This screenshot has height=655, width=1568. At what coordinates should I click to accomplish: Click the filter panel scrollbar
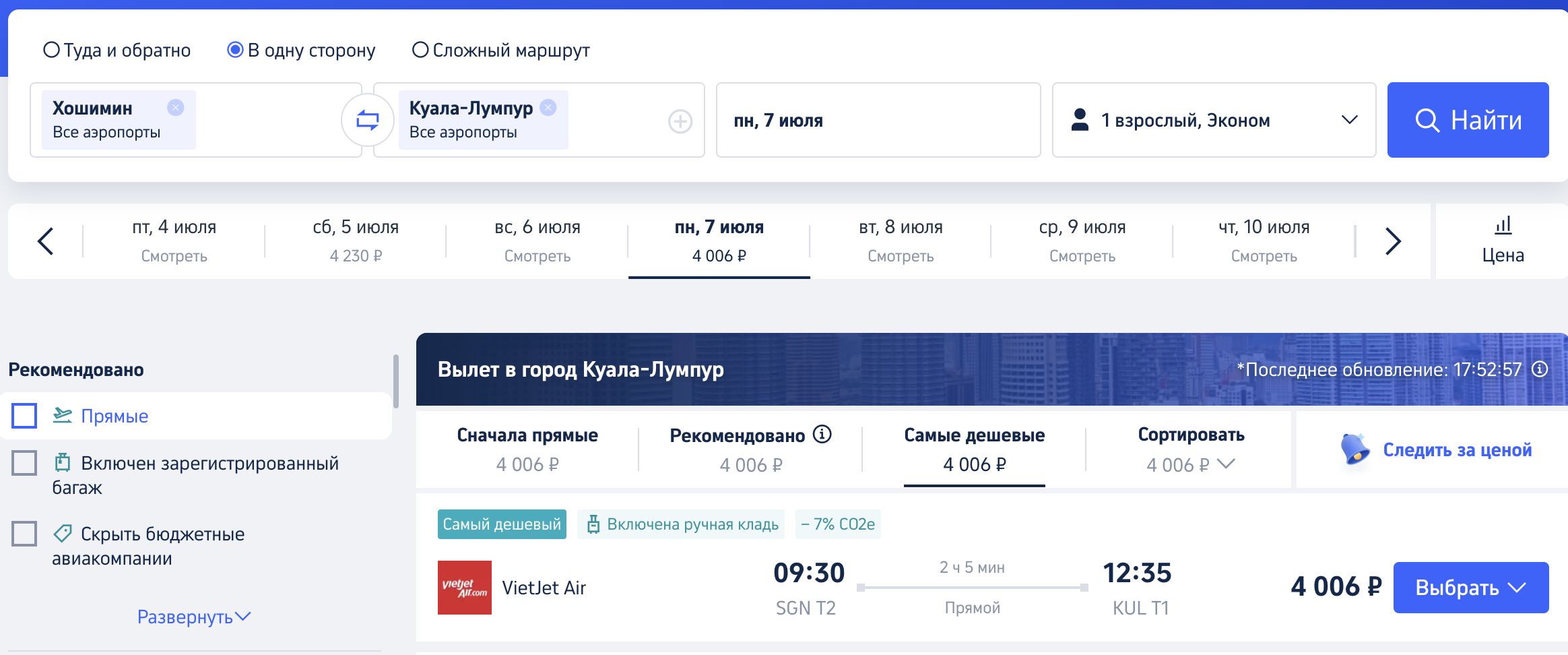(x=396, y=381)
